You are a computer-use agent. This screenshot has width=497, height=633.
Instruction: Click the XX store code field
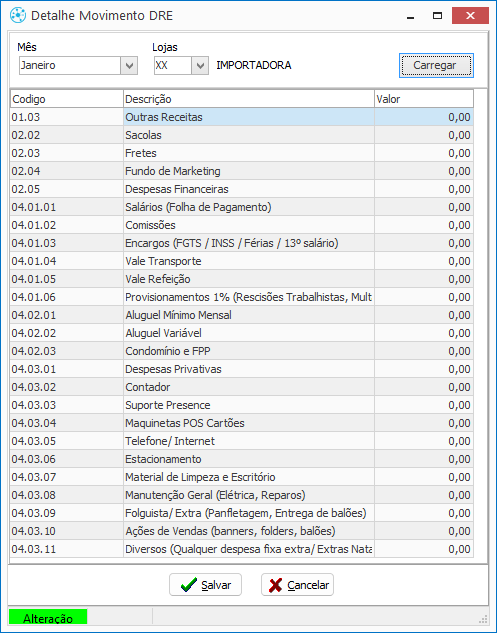point(173,65)
